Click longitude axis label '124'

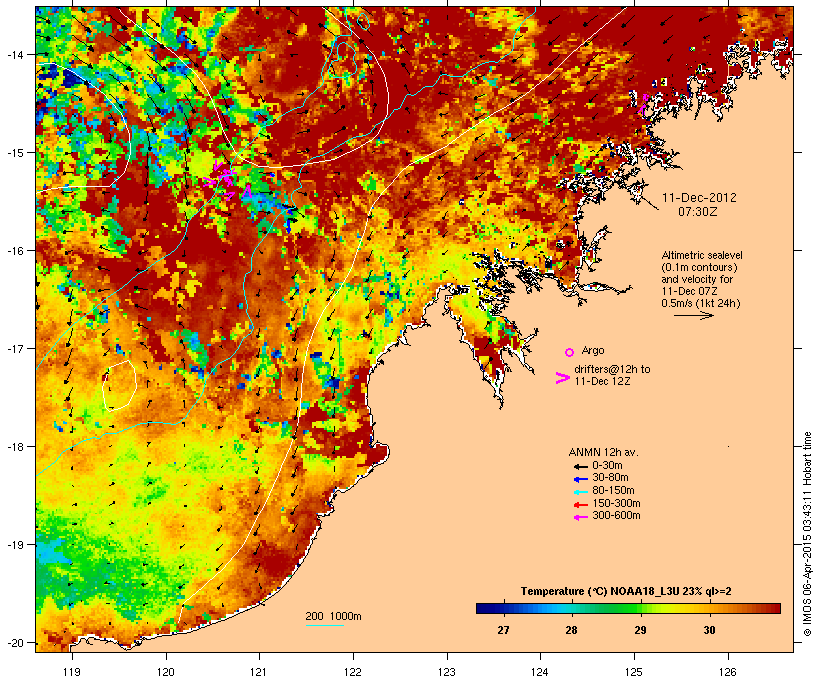(540, 672)
